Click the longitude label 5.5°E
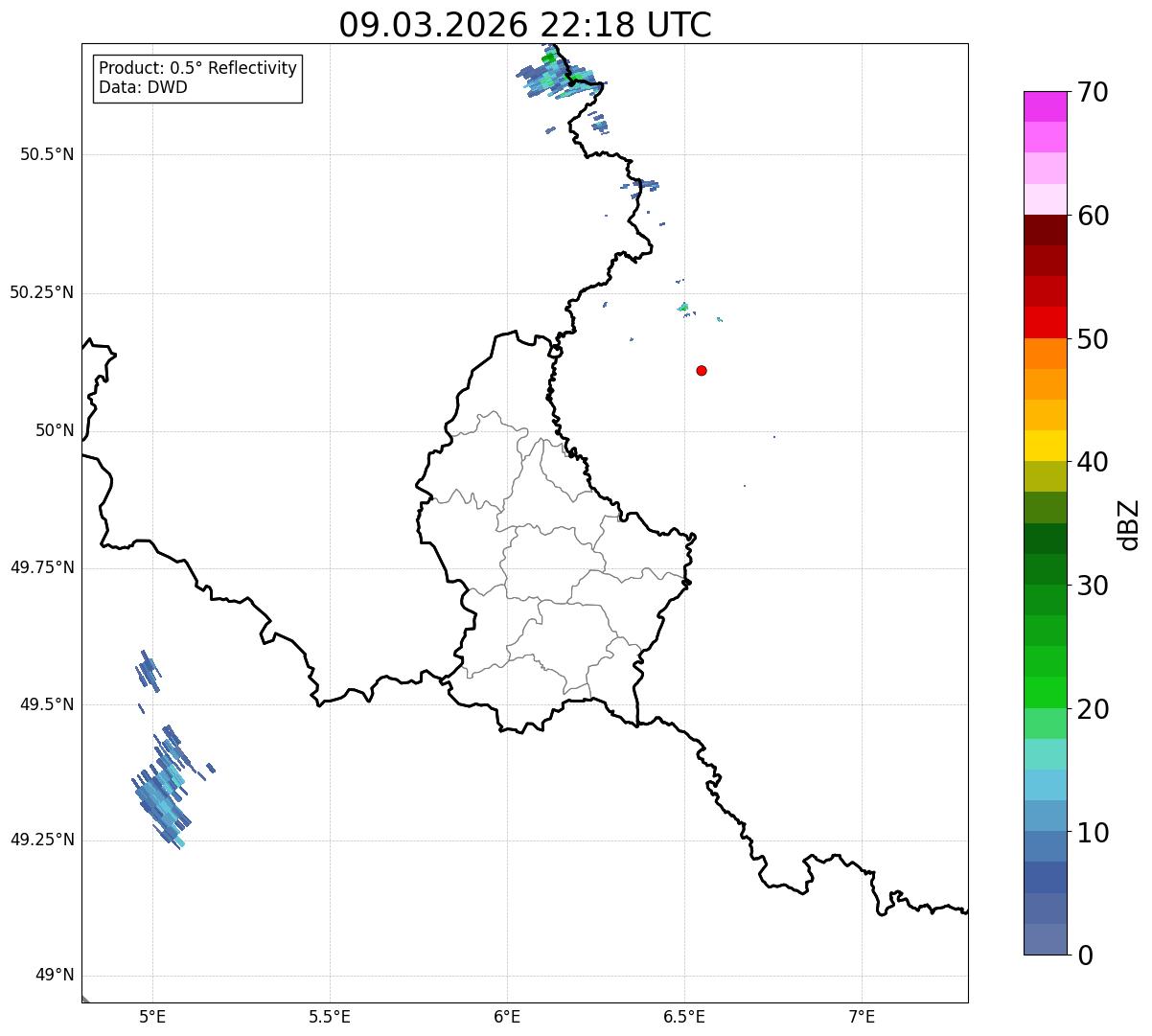 click(330, 1016)
